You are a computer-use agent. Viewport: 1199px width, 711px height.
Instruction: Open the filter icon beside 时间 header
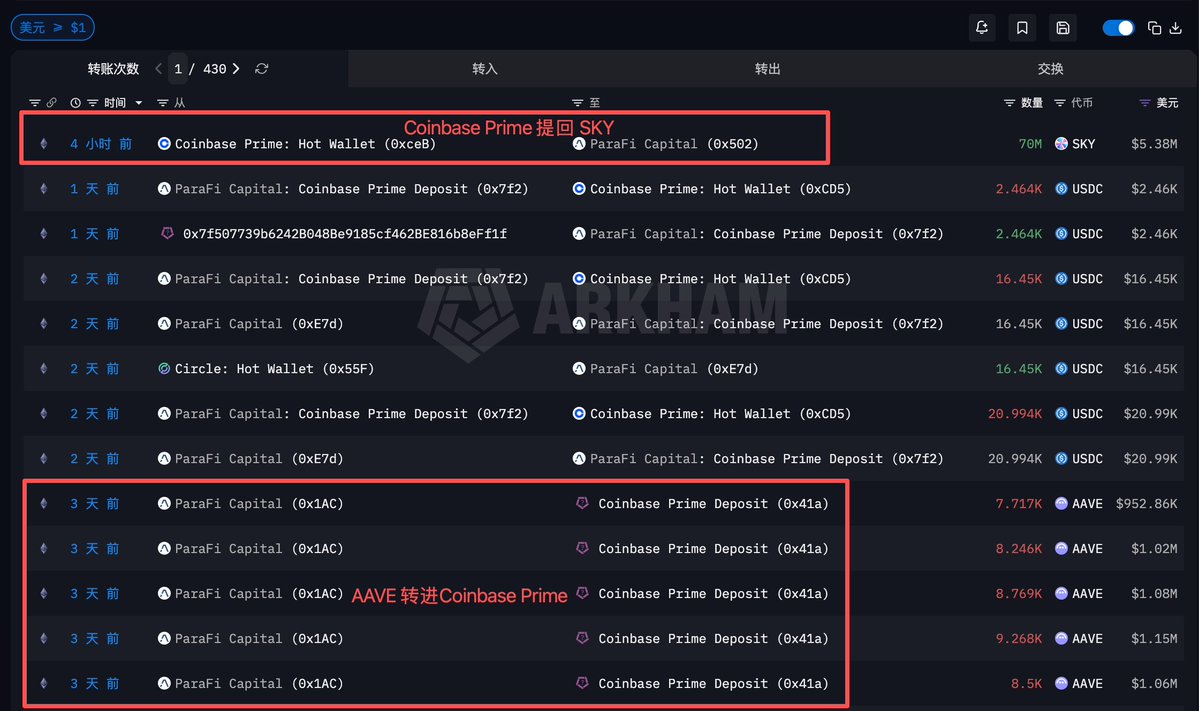point(92,102)
